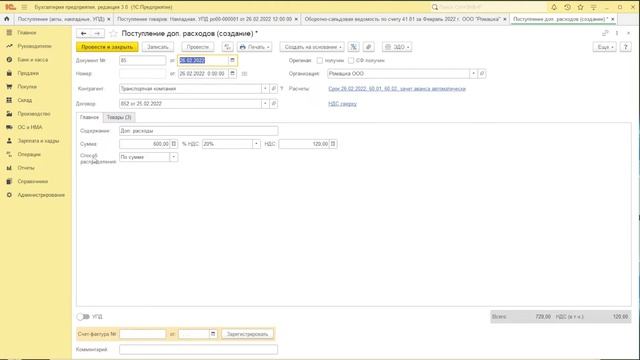Image resolution: width=640 pixels, height=360 pixels.
Task: Click the Счет-фактура № input field
Action: 142,334
